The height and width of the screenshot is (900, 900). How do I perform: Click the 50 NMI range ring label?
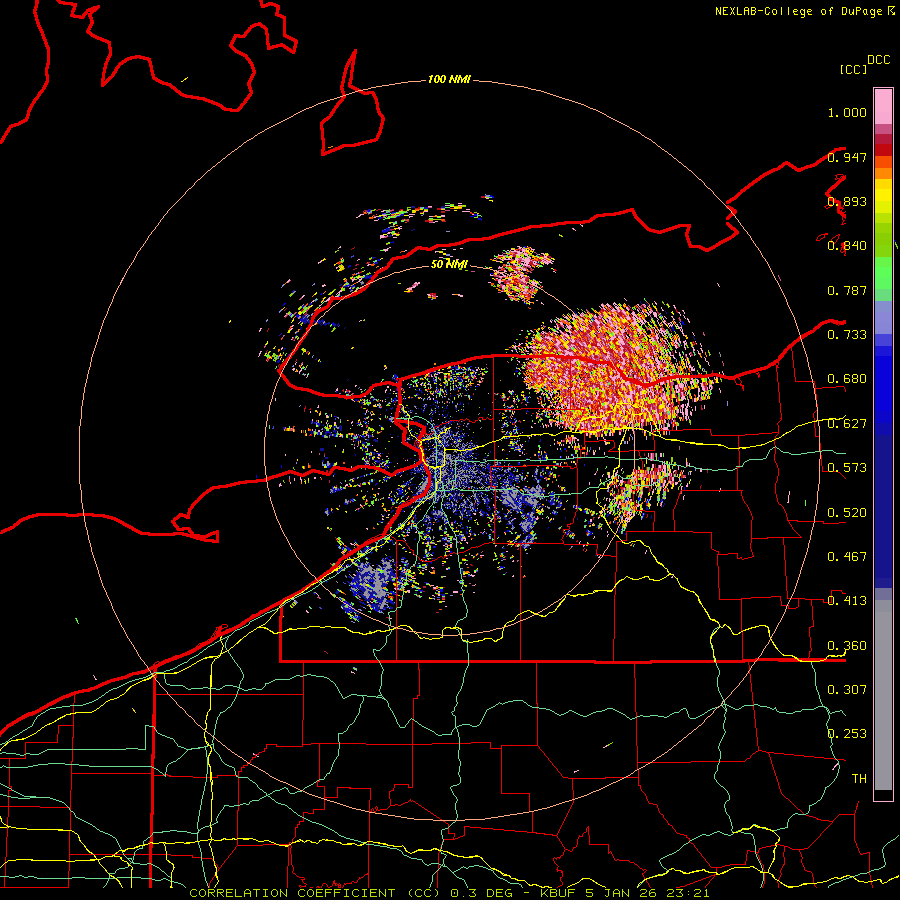click(449, 264)
